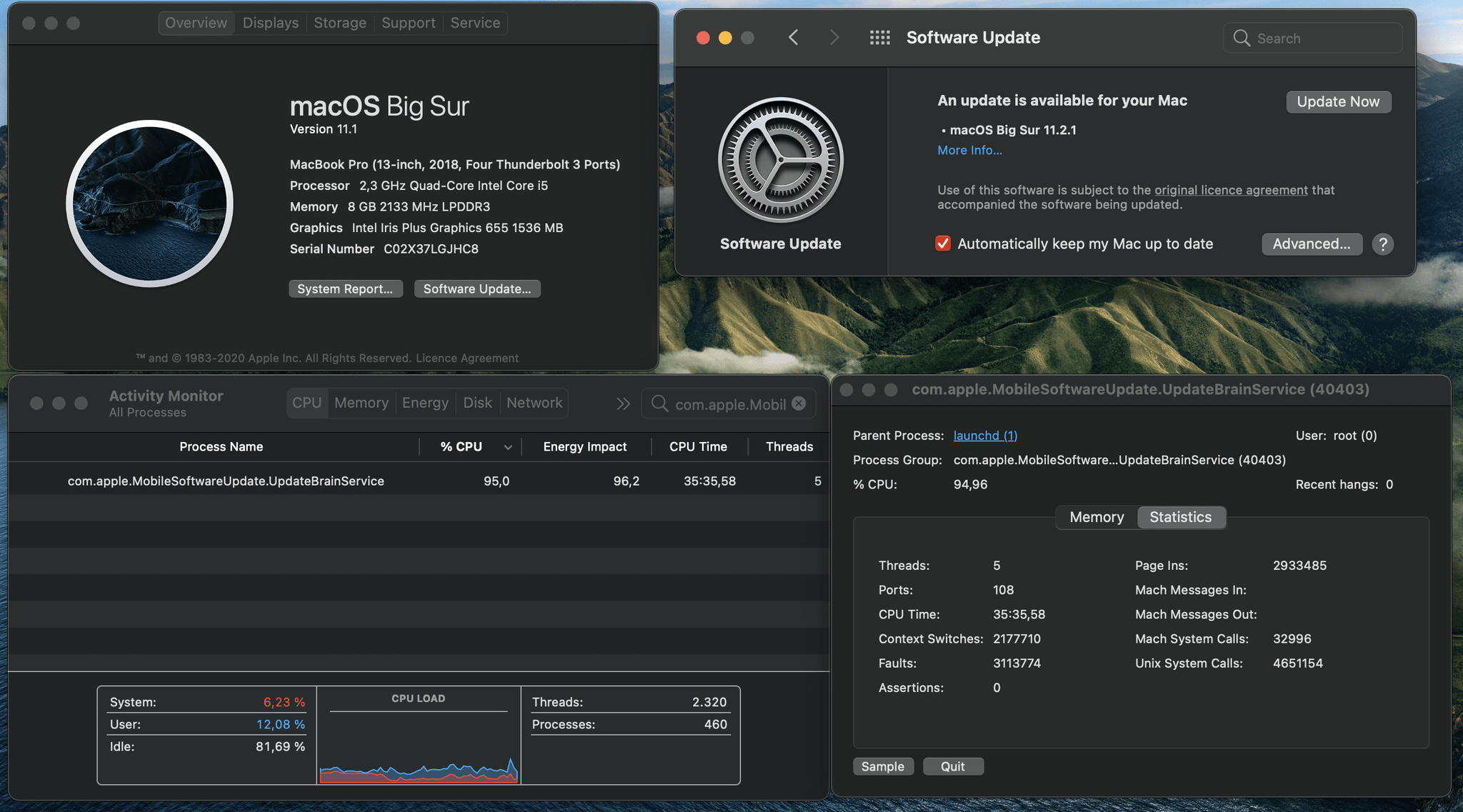Click Update Now to install Big Sur 11.2.1
The height and width of the screenshot is (812, 1463).
click(x=1337, y=101)
